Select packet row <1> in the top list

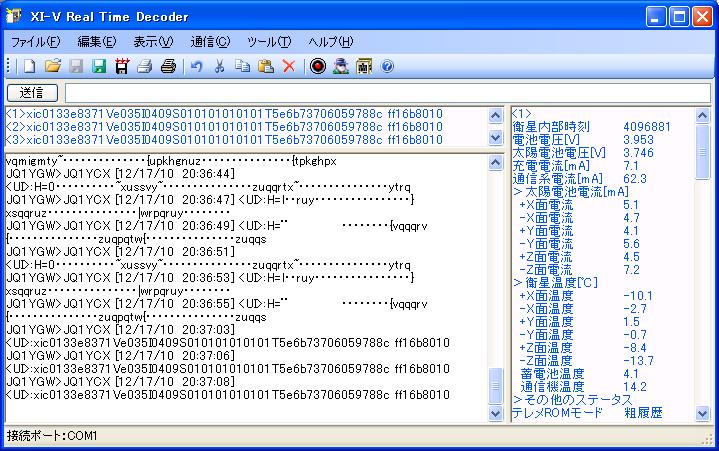[x=224, y=114]
